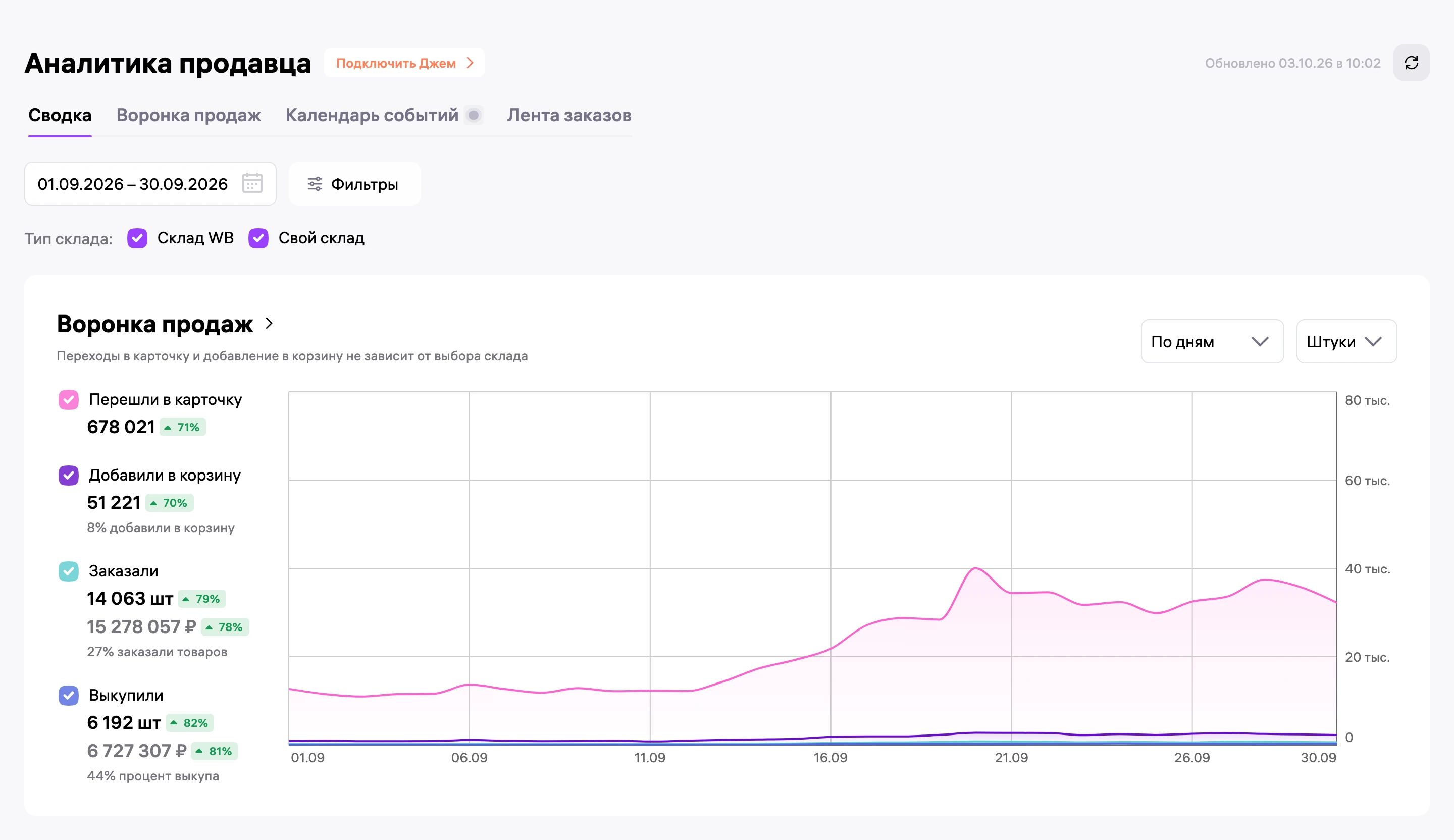The width and height of the screenshot is (1454, 840).
Task: Open the По дням dropdown
Action: pyautogui.click(x=1212, y=342)
